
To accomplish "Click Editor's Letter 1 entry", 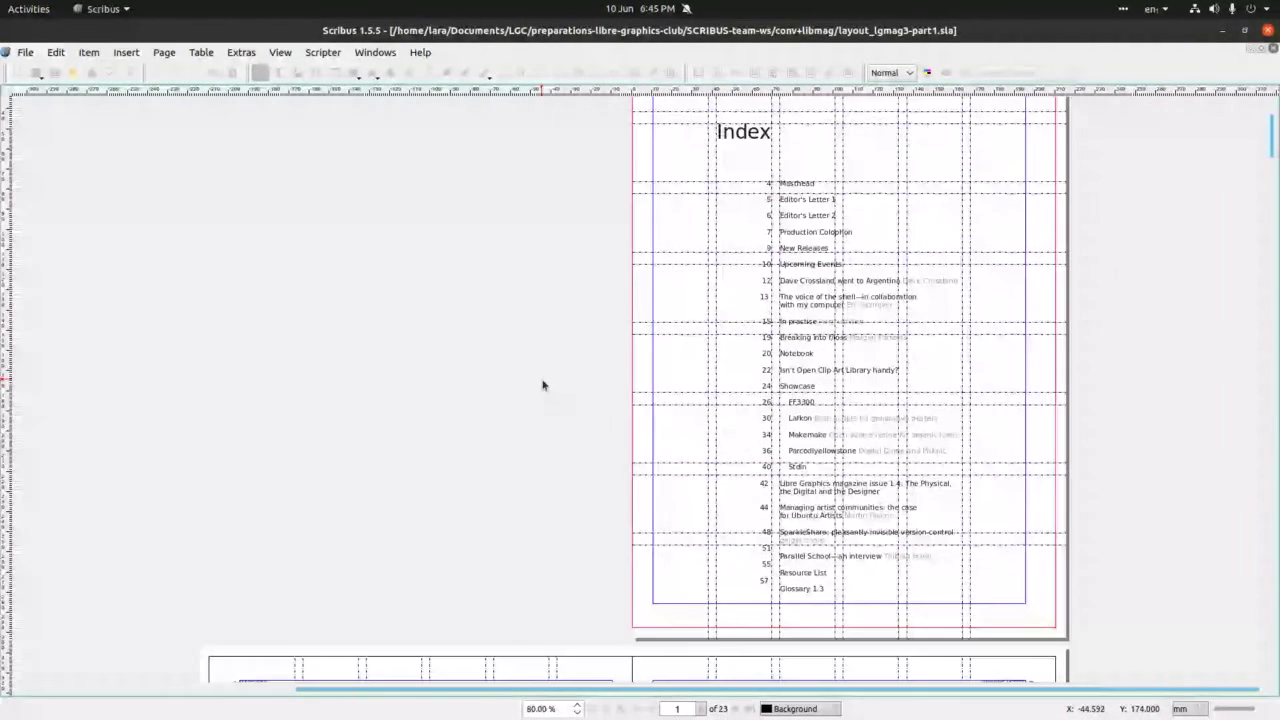I will (x=807, y=200).
